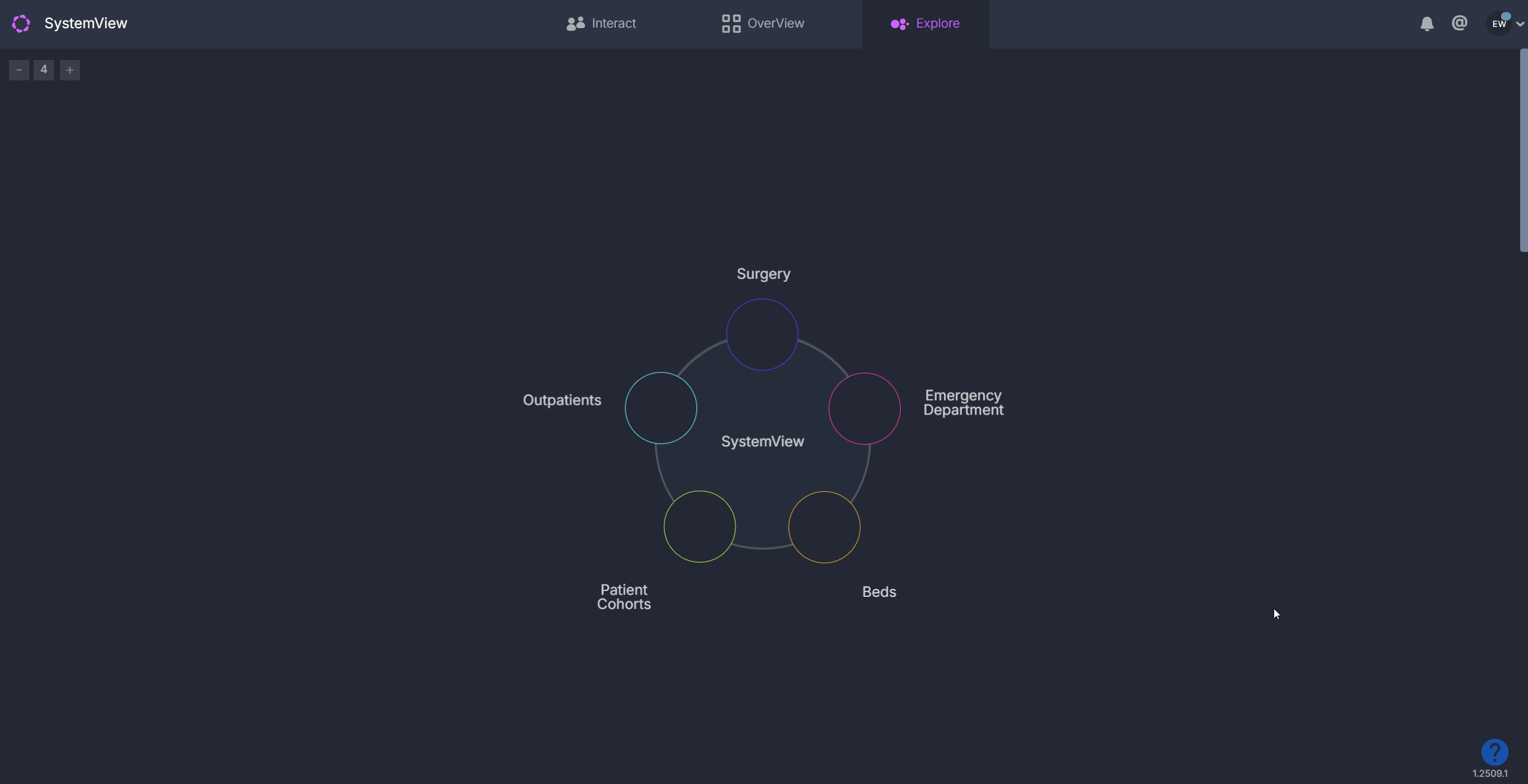Expand the user menu chevron
Screen dimensions: 1528x784
pyautogui.click(x=1520, y=24)
